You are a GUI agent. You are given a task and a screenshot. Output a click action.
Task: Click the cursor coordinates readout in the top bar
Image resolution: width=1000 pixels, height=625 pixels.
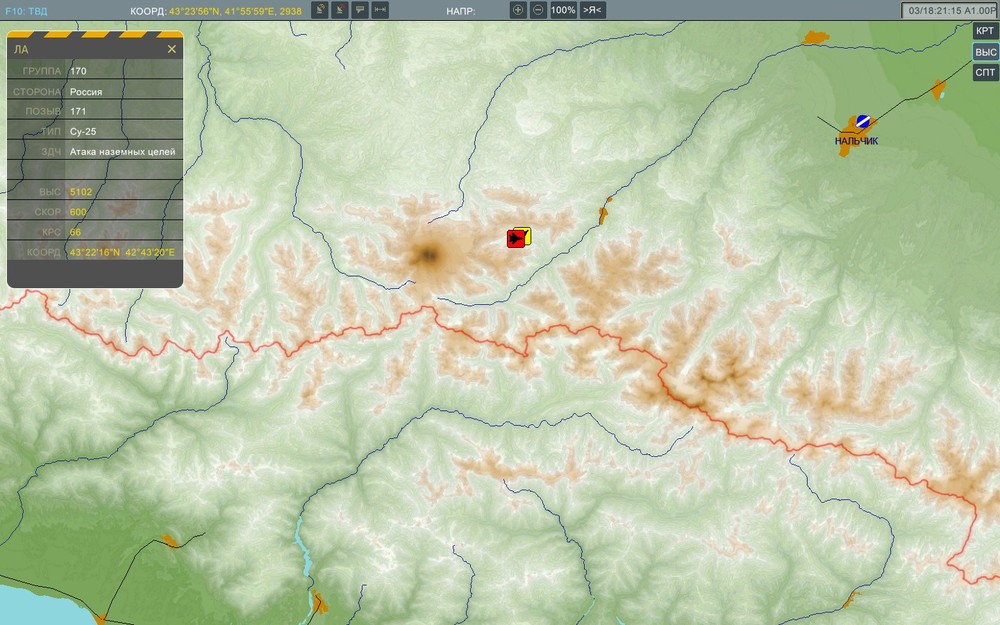coord(235,11)
